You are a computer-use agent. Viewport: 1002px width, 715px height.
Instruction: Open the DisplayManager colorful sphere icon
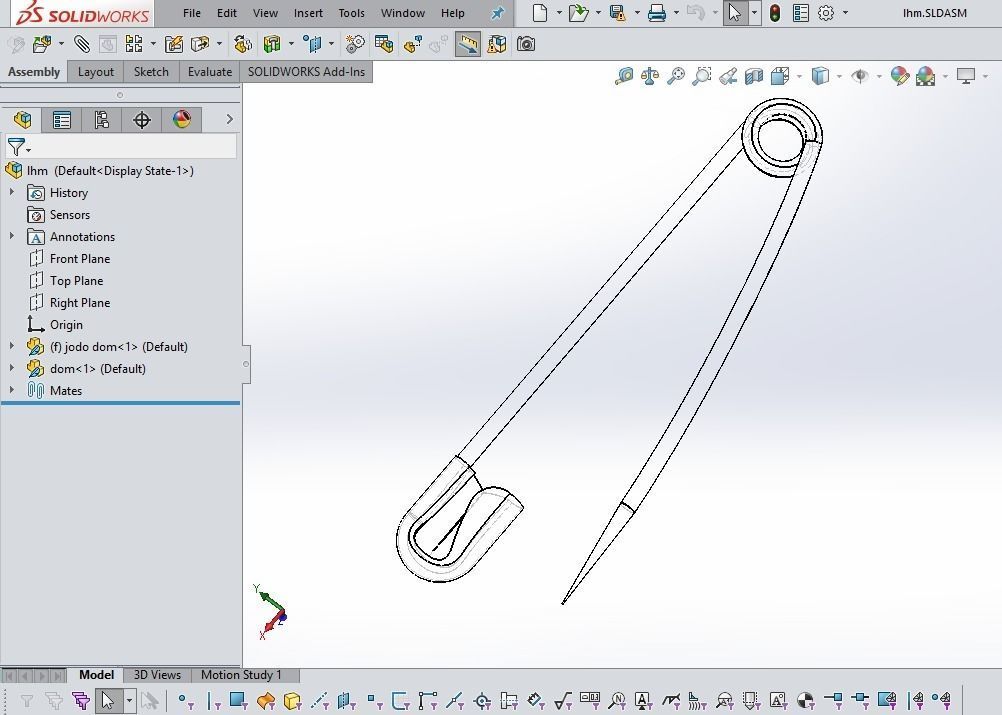[x=181, y=119]
